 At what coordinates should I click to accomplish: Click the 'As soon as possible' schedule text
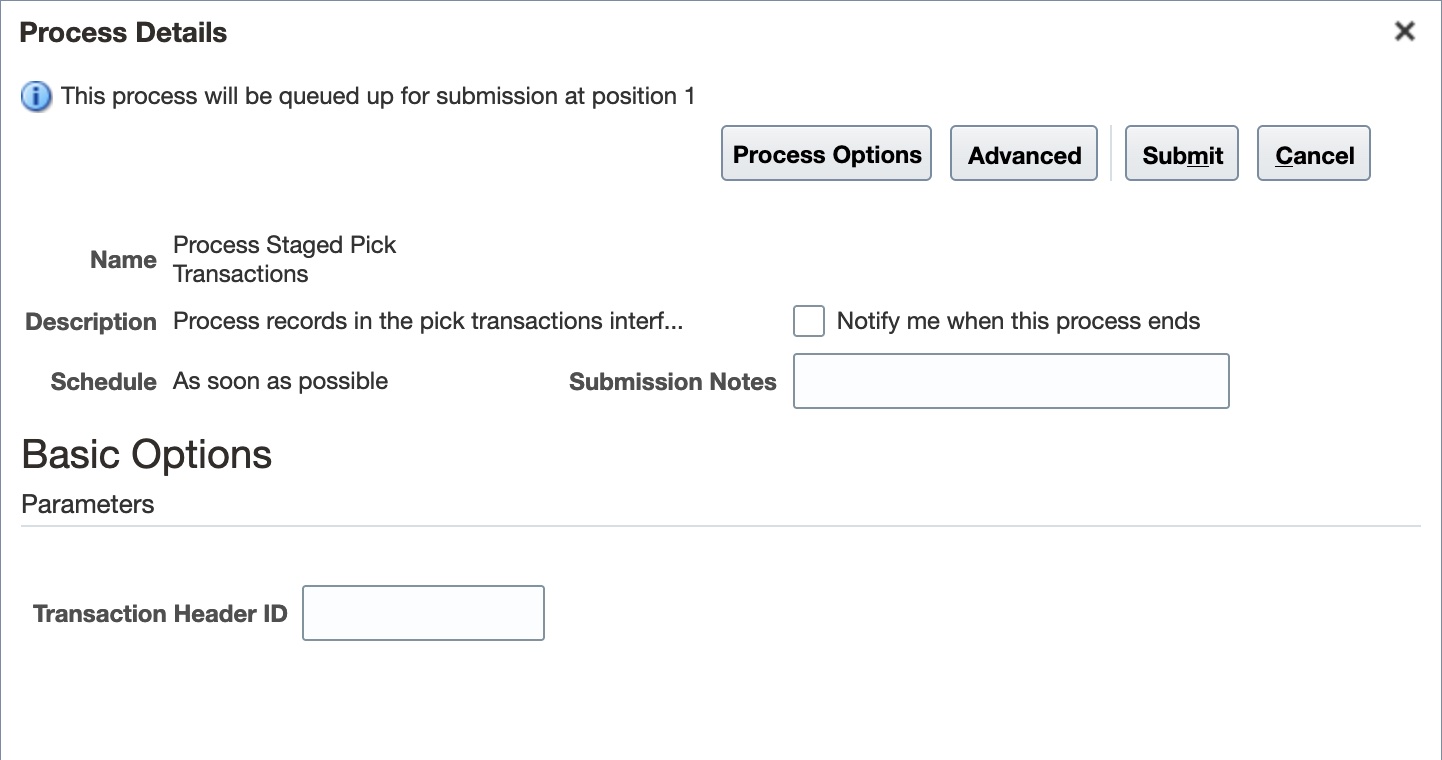tap(280, 381)
